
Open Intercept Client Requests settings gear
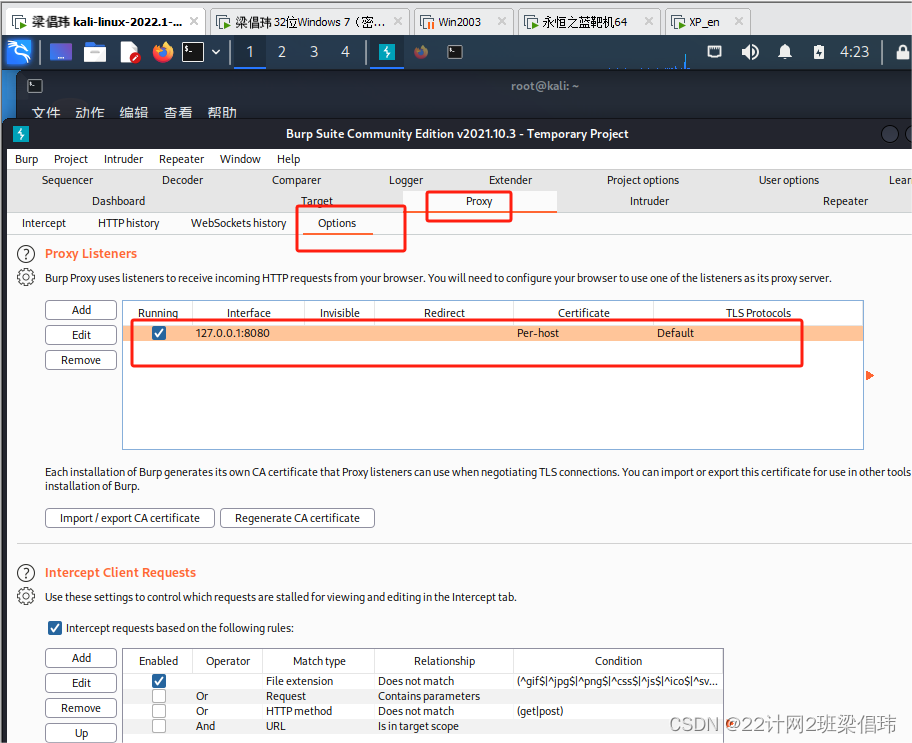[26, 596]
